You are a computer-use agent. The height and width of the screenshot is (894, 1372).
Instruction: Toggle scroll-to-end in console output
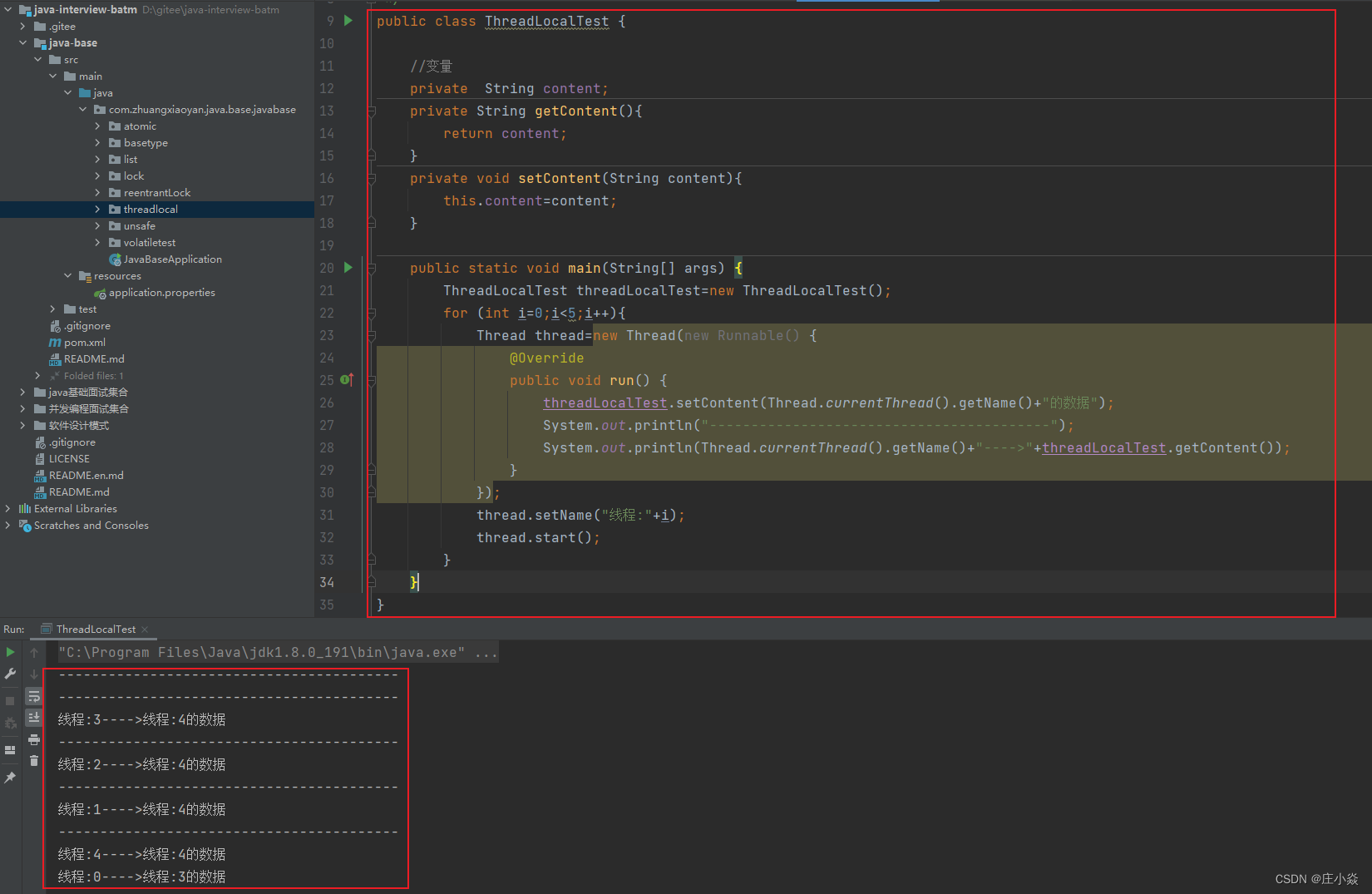tap(34, 717)
